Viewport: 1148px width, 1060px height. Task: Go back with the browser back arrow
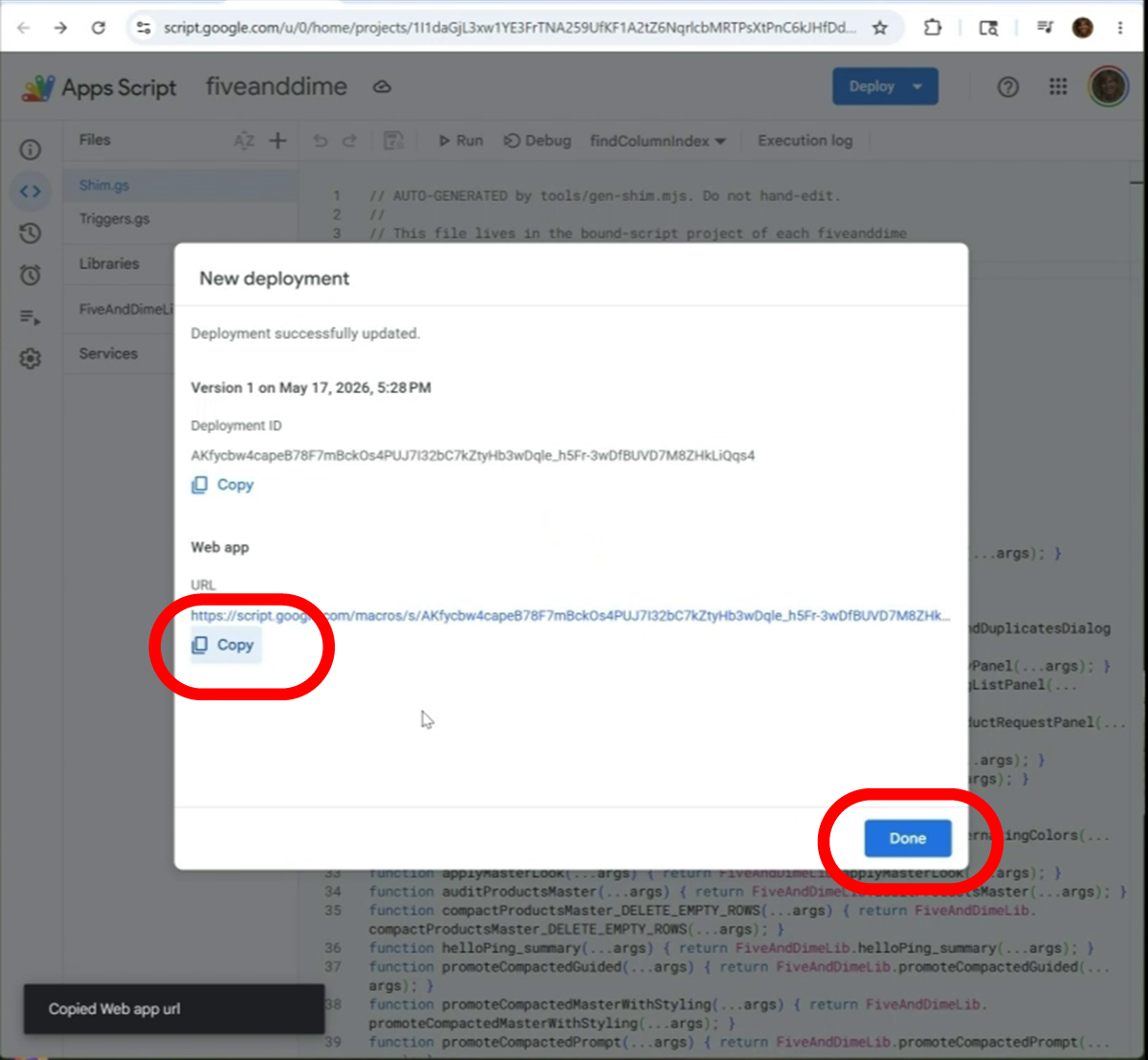(24, 28)
